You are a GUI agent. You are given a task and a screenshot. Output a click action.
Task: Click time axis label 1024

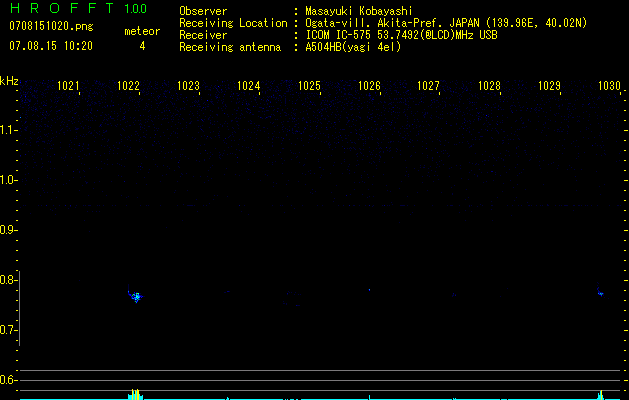click(x=249, y=86)
